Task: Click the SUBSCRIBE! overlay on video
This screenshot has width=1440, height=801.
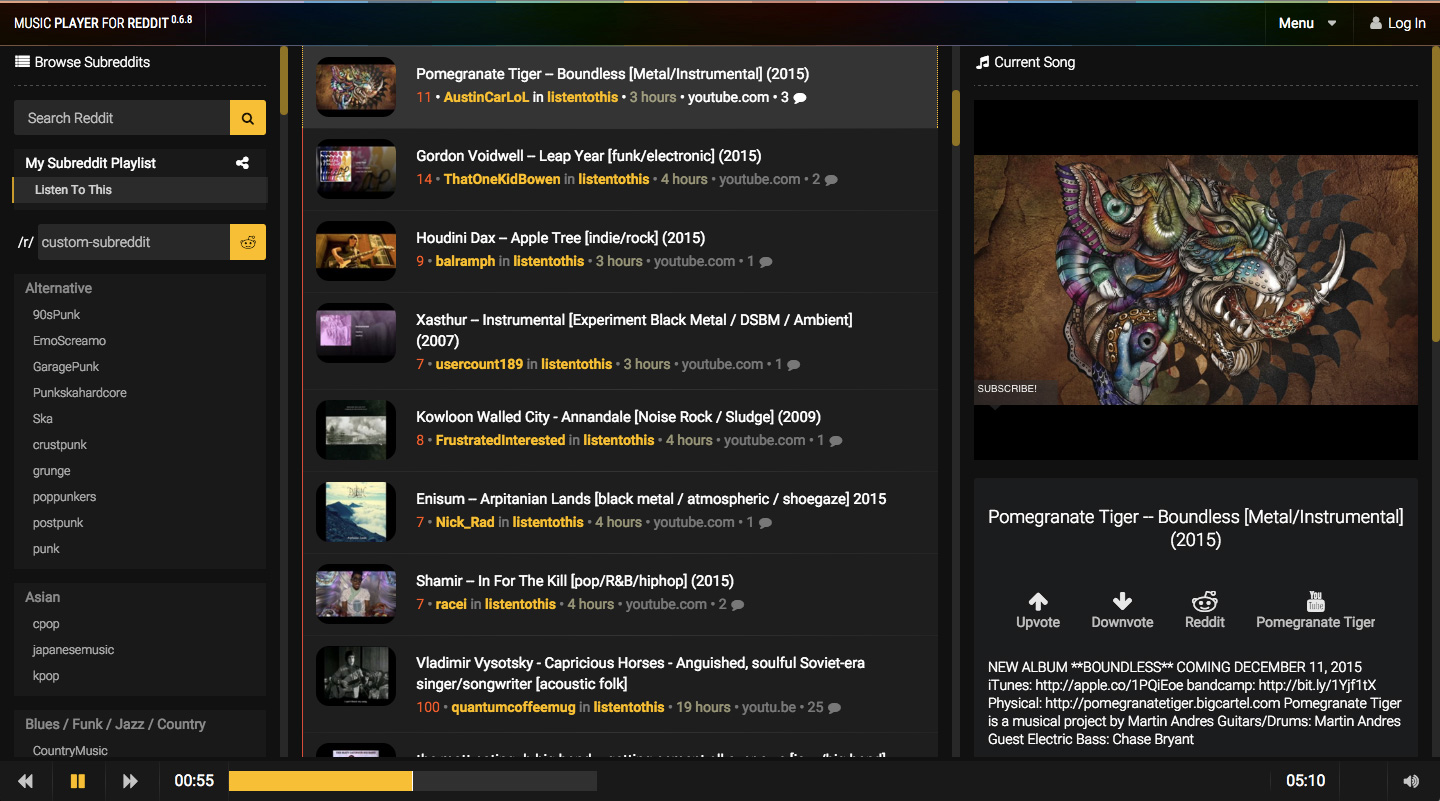Action: click(x=1008, y=389)
